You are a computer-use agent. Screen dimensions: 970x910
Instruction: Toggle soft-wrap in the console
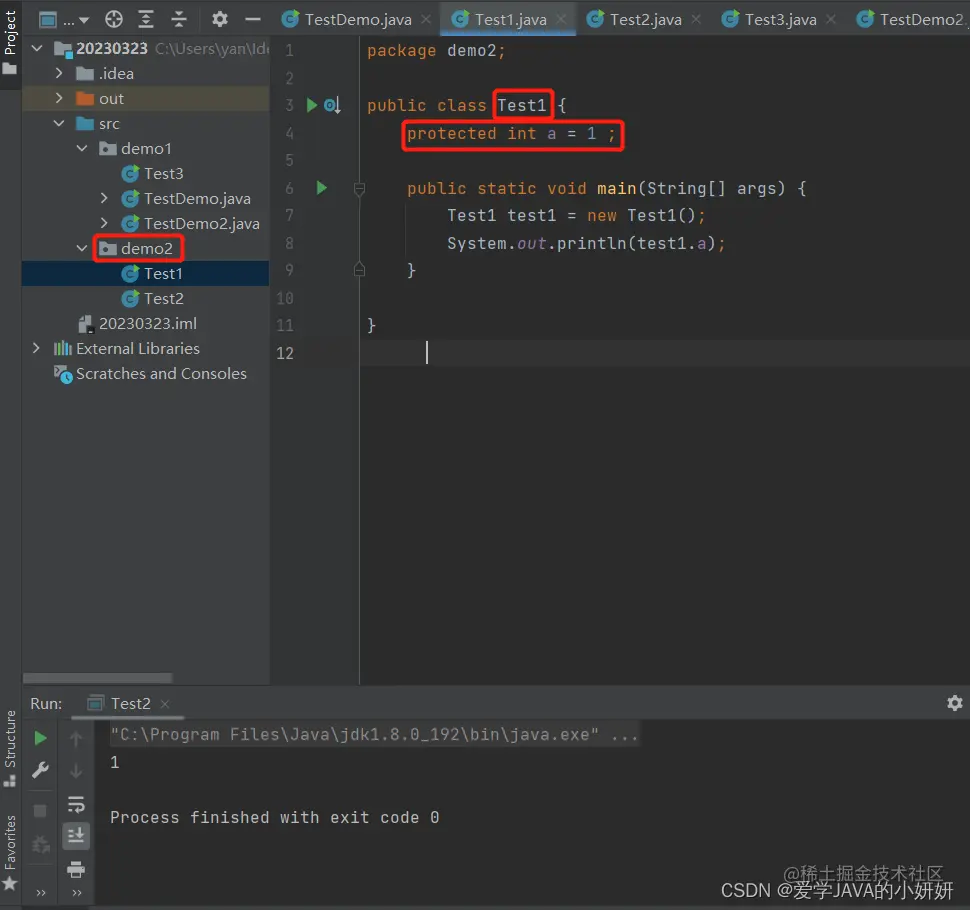point(76,804)
